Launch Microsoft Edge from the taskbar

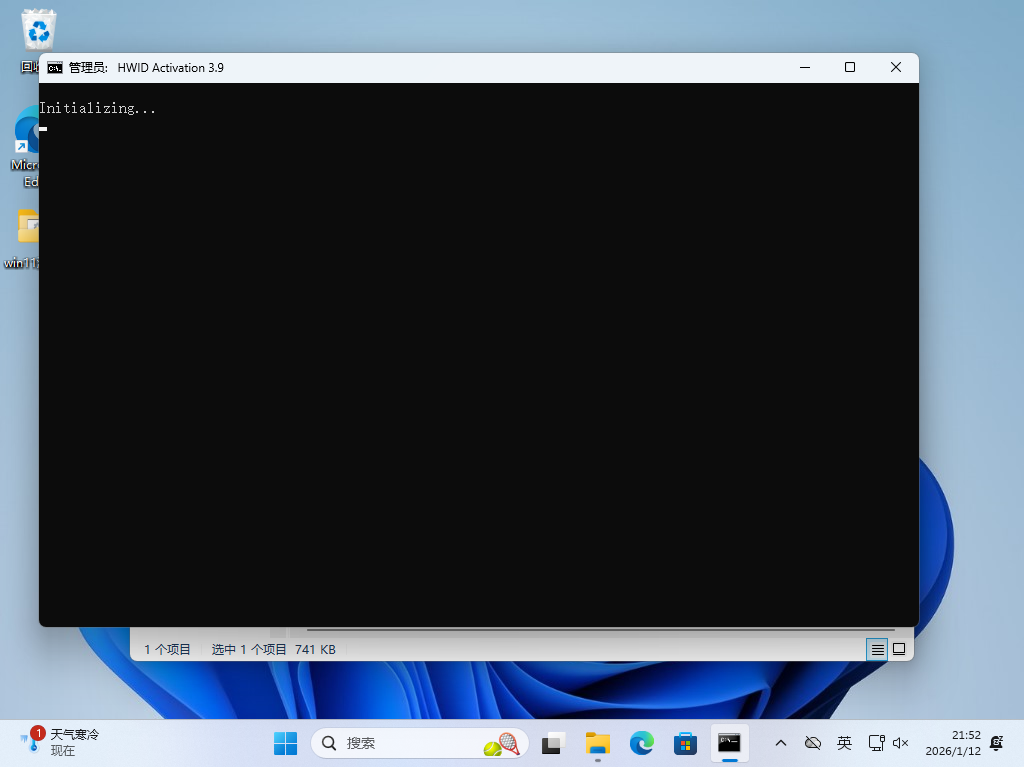click(x=641, y=743)
